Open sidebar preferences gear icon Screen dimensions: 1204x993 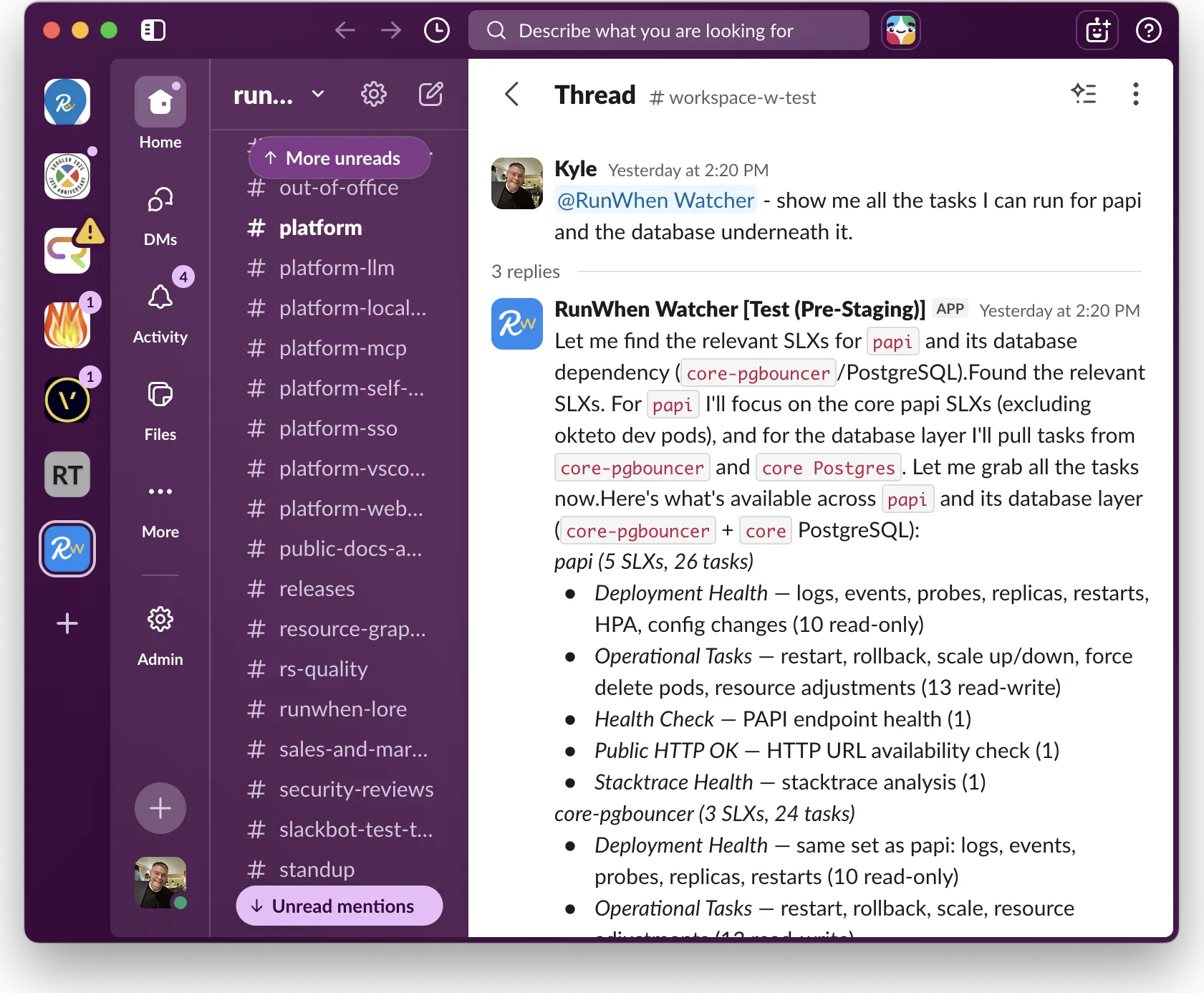pyautogui.click(x=374, y=94)
